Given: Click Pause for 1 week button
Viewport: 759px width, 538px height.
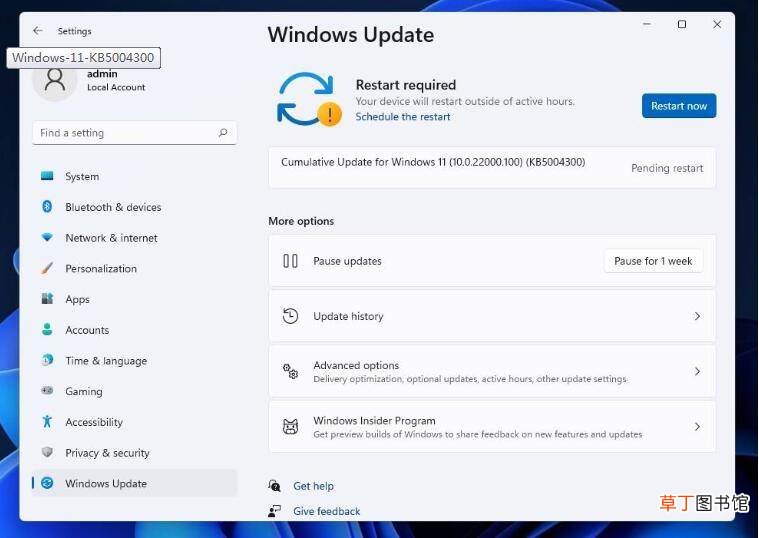Looking at the screenshot, I should pos(653,261).
